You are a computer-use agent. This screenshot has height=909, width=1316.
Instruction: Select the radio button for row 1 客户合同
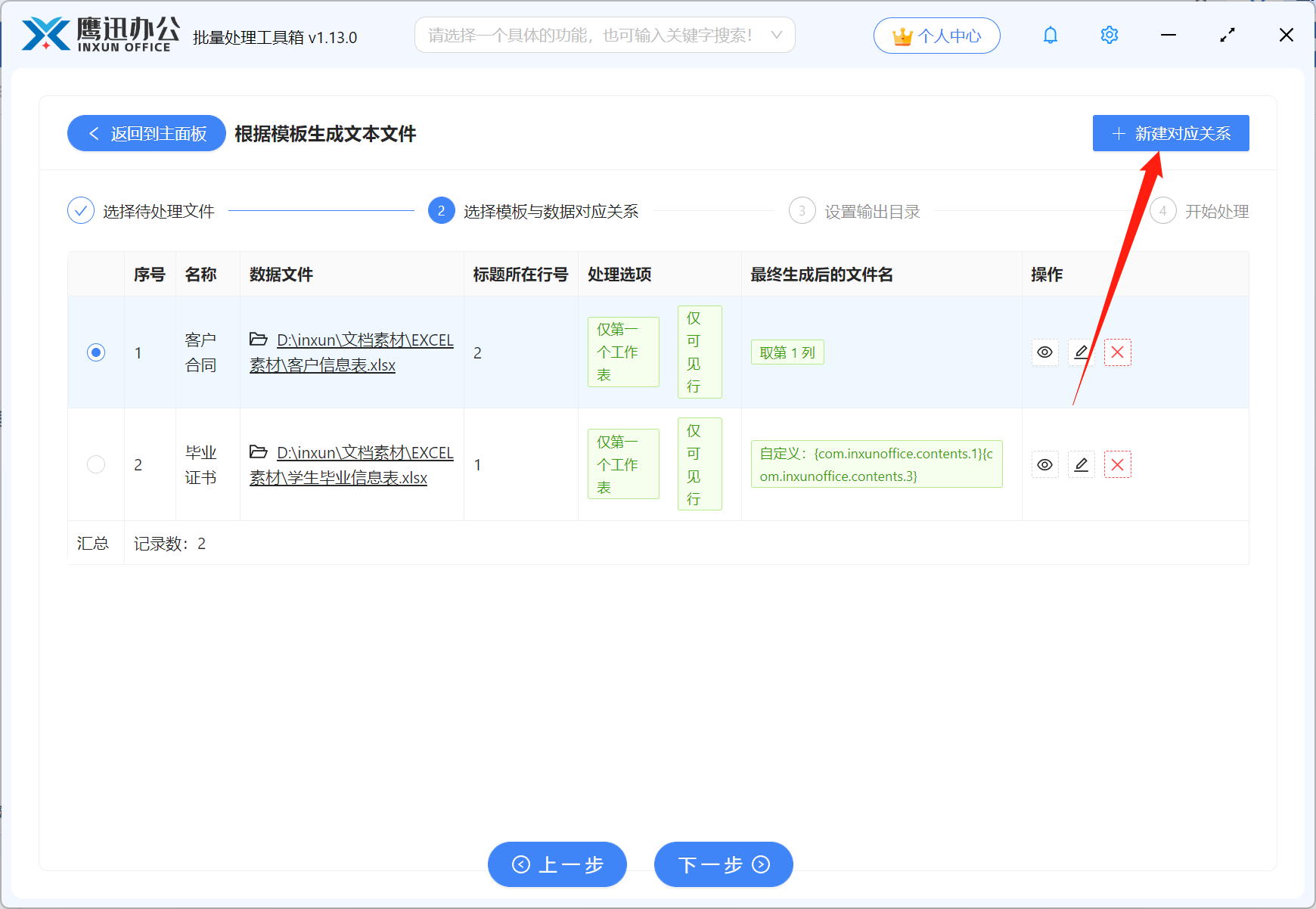click(95, 352)
